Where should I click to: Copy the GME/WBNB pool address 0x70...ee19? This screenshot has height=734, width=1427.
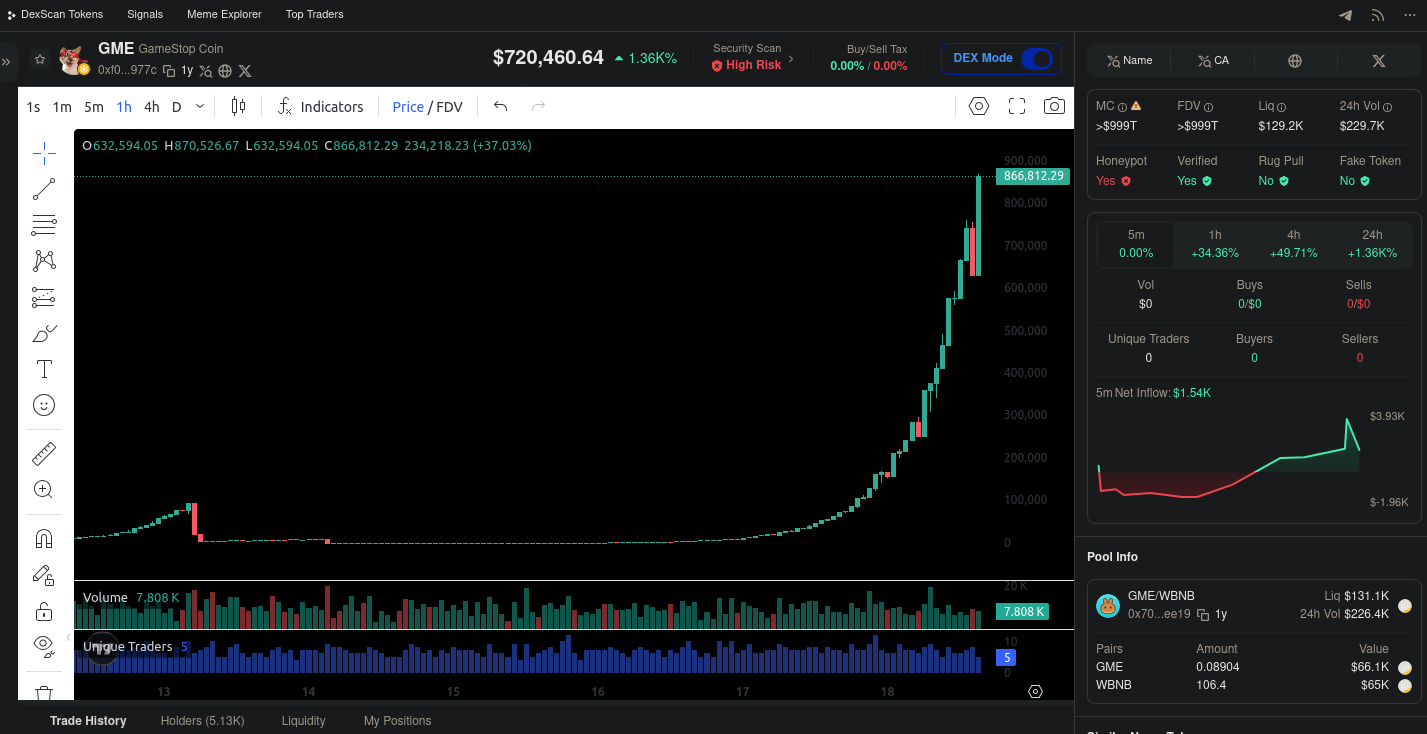coord(1203,615)
